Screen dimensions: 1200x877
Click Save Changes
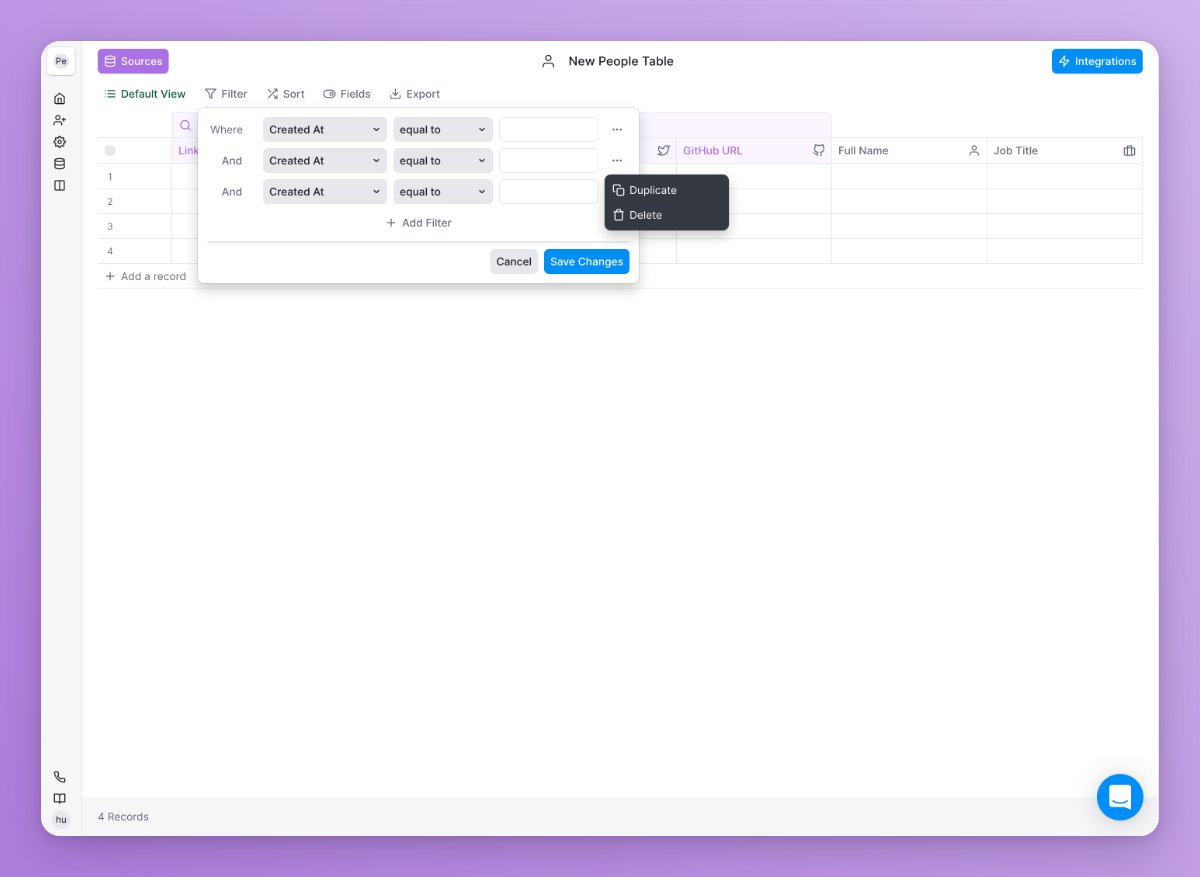tap(587, 262)
